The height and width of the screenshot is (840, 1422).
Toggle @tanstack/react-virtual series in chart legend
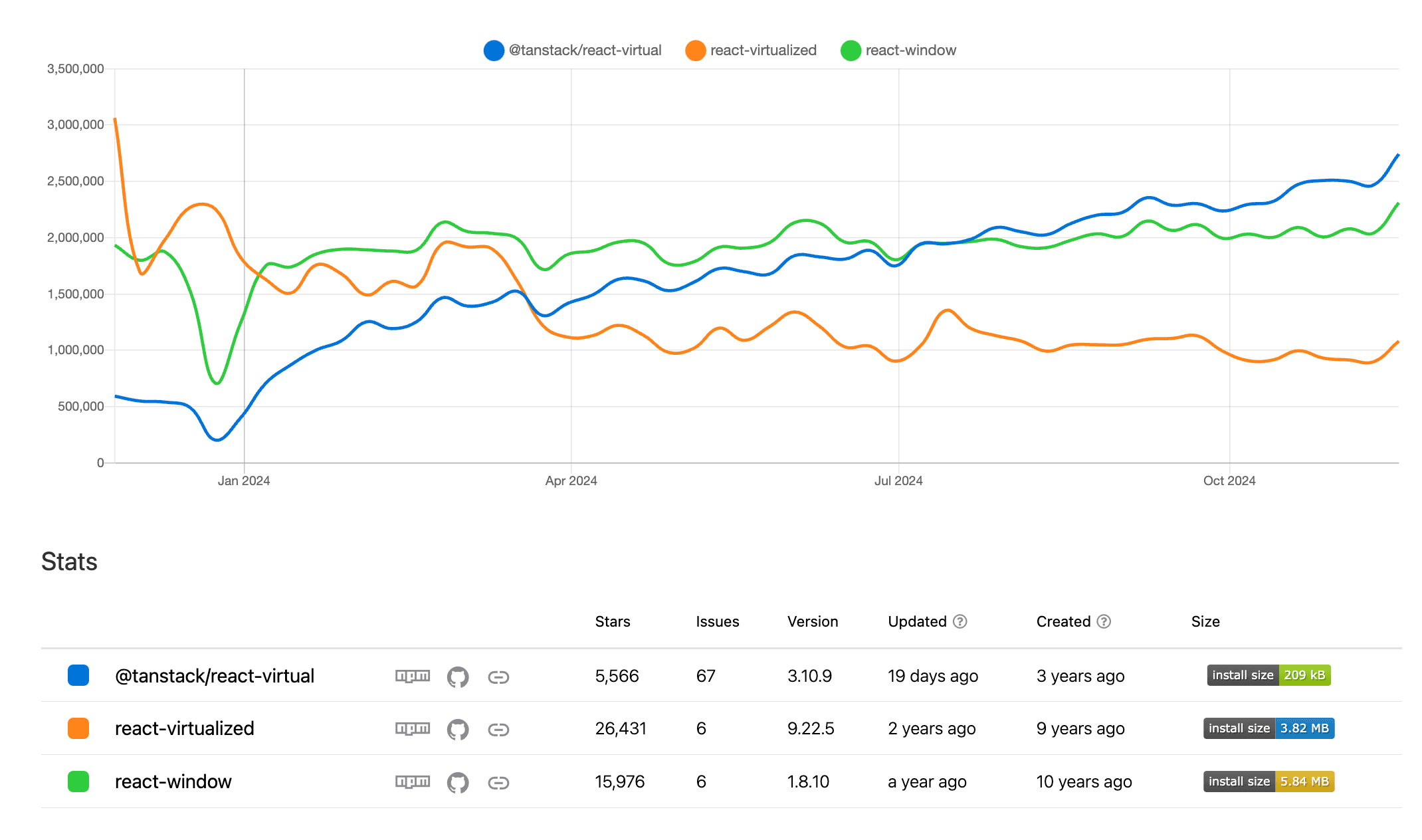click(573, 51)
